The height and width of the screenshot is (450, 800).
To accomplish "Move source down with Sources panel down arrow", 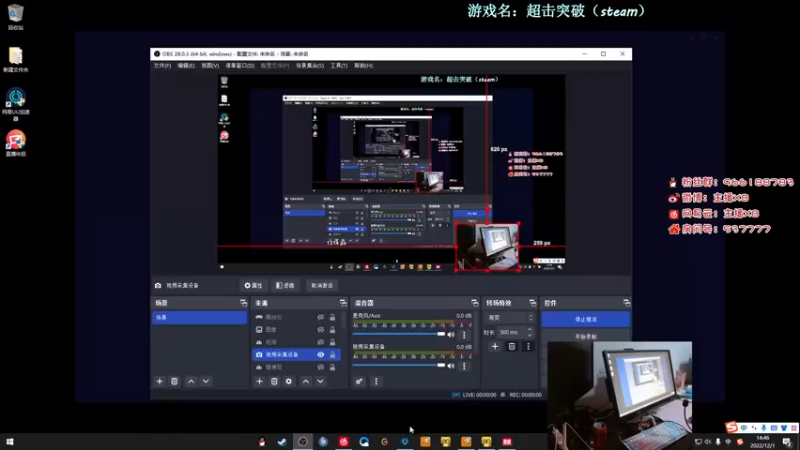I will coord(320,381).
